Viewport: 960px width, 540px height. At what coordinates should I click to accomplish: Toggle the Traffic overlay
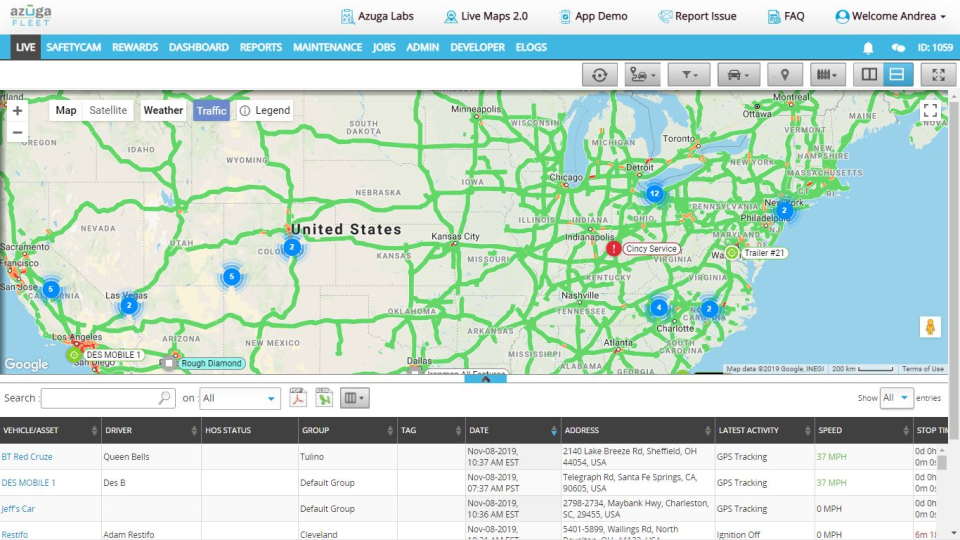click(x=211, y=110)
